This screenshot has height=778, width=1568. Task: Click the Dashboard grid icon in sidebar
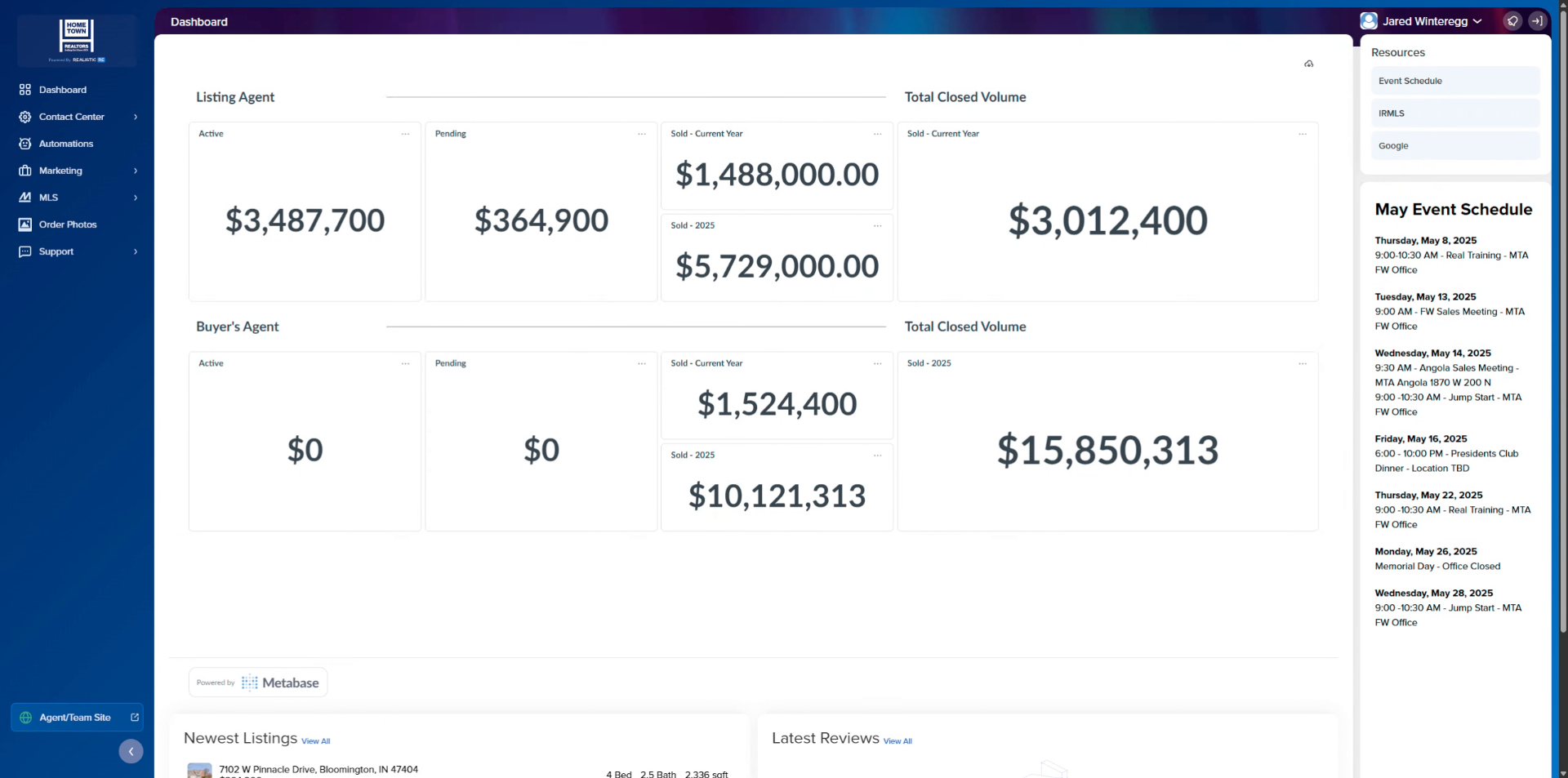point(25,90)
